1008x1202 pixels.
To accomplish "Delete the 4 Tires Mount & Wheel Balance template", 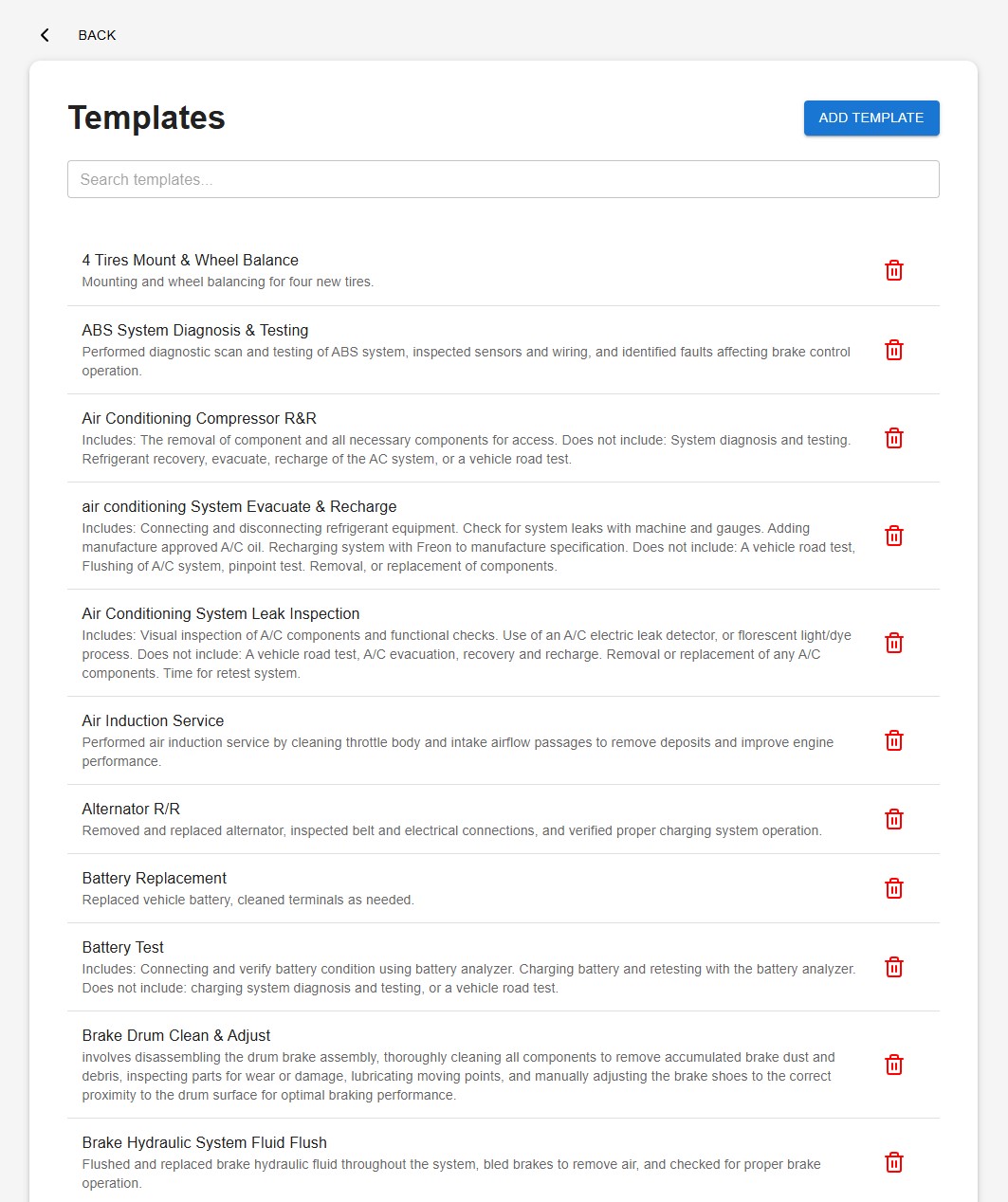I will coord(893,271).
